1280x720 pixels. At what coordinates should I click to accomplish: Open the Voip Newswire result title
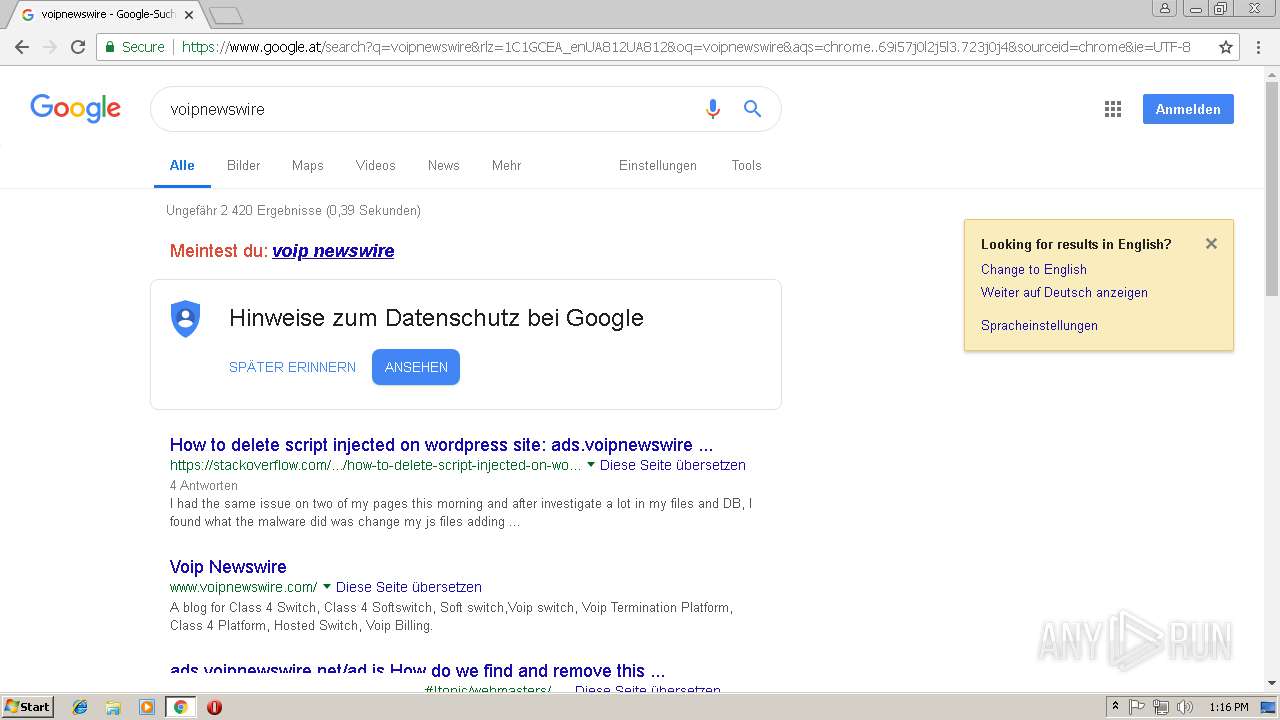coord(228,567)
